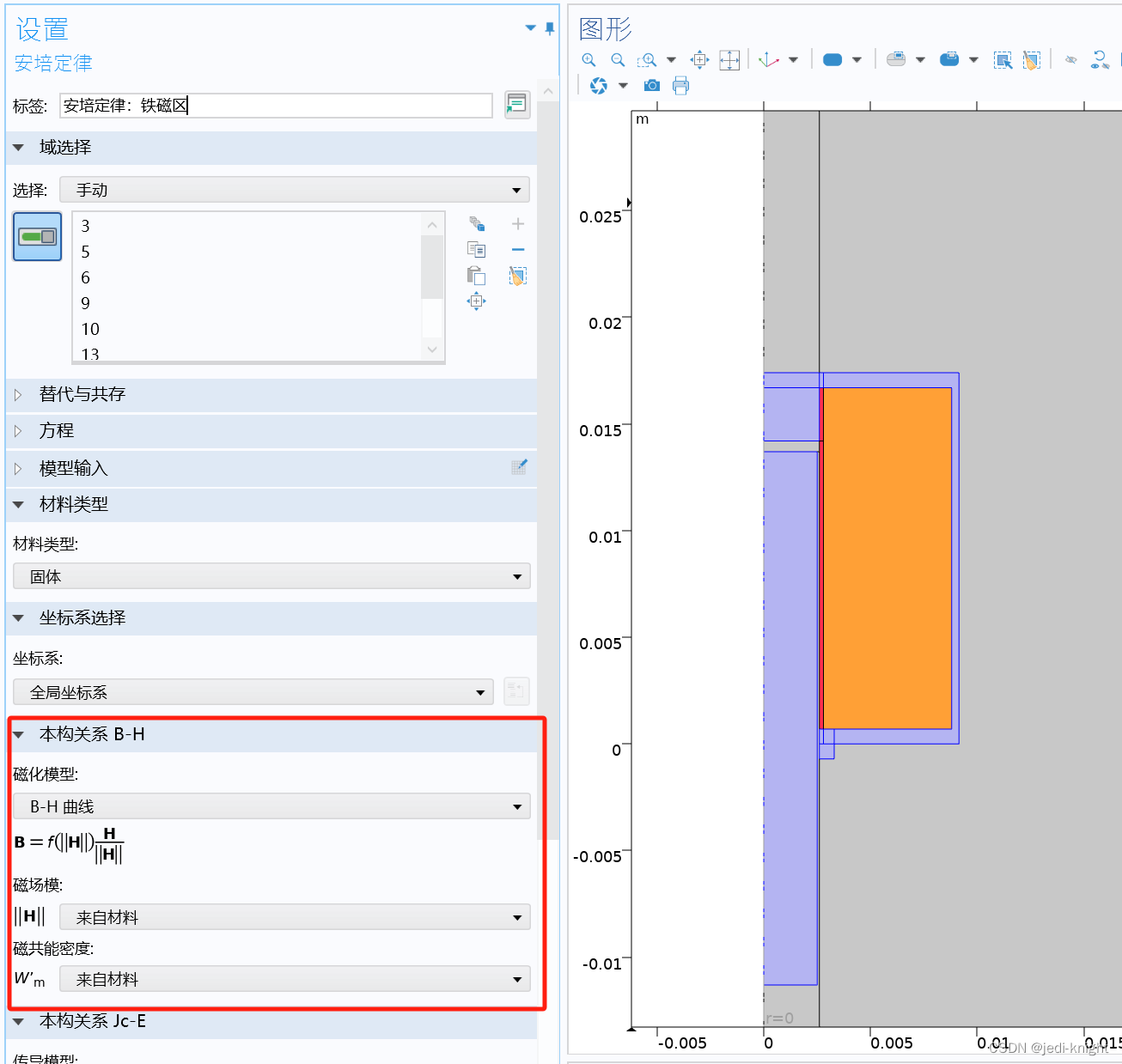Click the select box icon in graphics toolbar
The width and height of the screenshot is (1122, 1064).
(x=1003, y=59)
